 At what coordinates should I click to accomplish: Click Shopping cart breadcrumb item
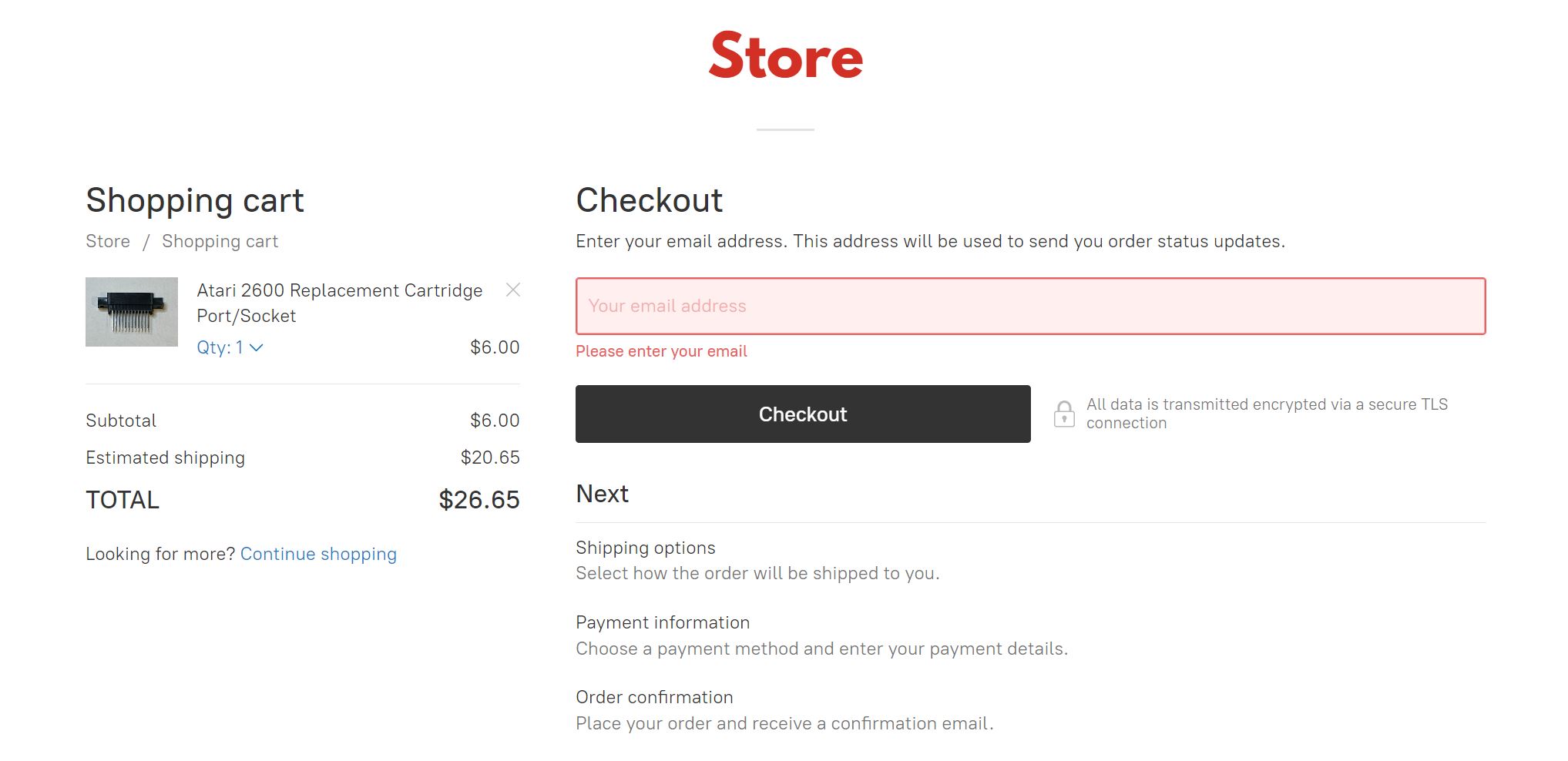coord(220,241)
